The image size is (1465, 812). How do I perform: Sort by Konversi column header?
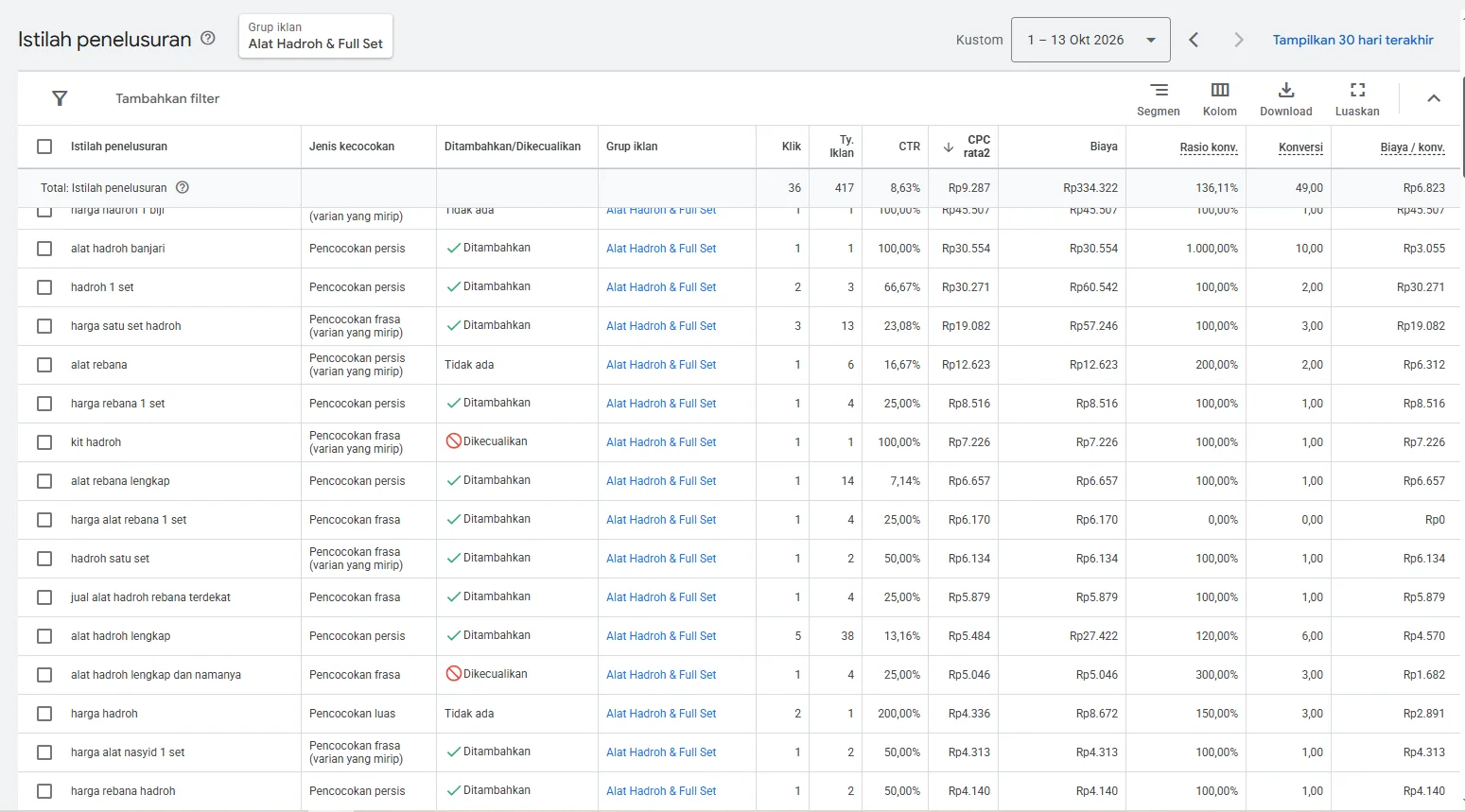tap(1300, 147)
